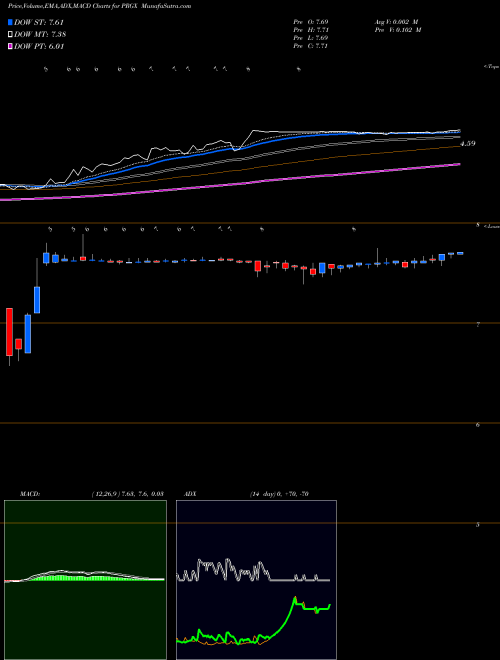Viewport: 500px width, 660px height.
Task: Select the 'DOW MT: 7.38' legend label
Action: point(40,35)
